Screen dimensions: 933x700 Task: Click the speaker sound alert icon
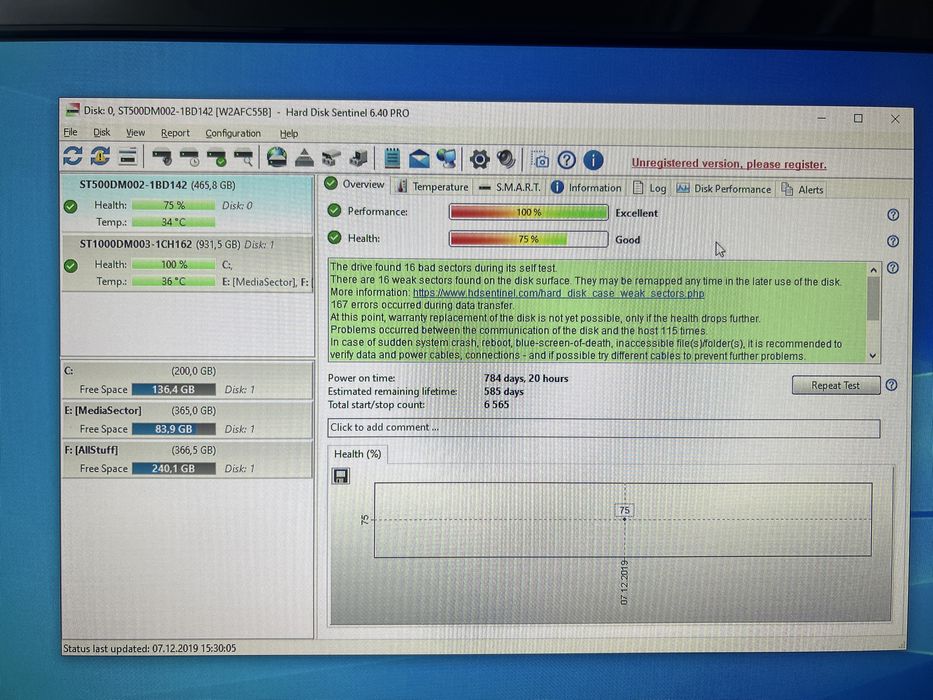(506, 159)
